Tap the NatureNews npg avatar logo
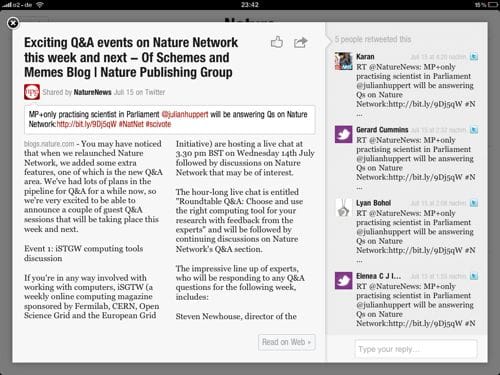Image resolution: width=500 pixels, height=375 pixels. click(x=32, y=92)
